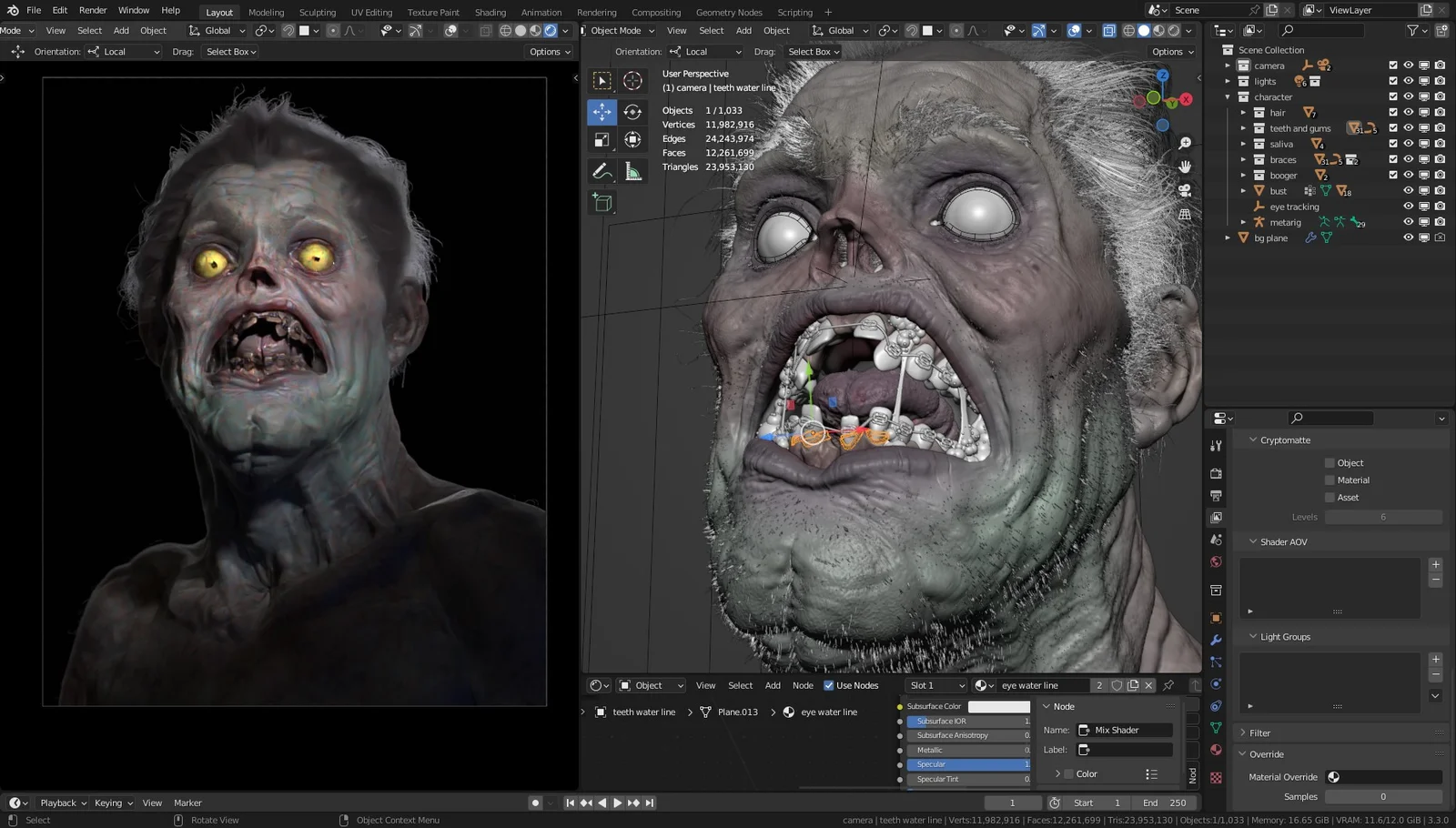Pin the eye water line material in shader editor
This screenshot has height=828, width=1456.
1168,685
